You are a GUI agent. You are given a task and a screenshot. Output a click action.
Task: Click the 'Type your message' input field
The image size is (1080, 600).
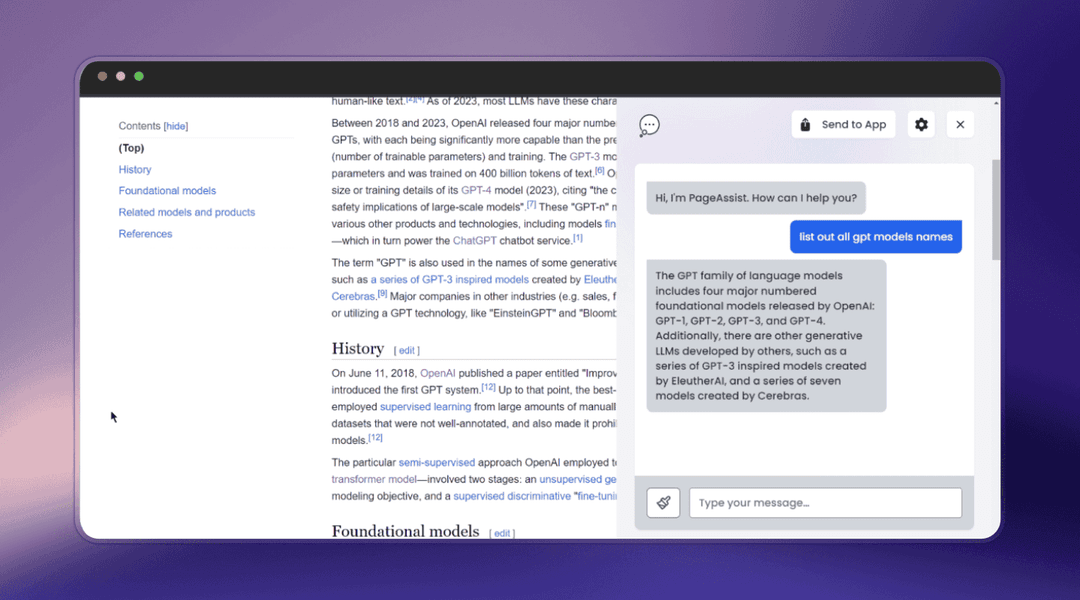(825, 503)
